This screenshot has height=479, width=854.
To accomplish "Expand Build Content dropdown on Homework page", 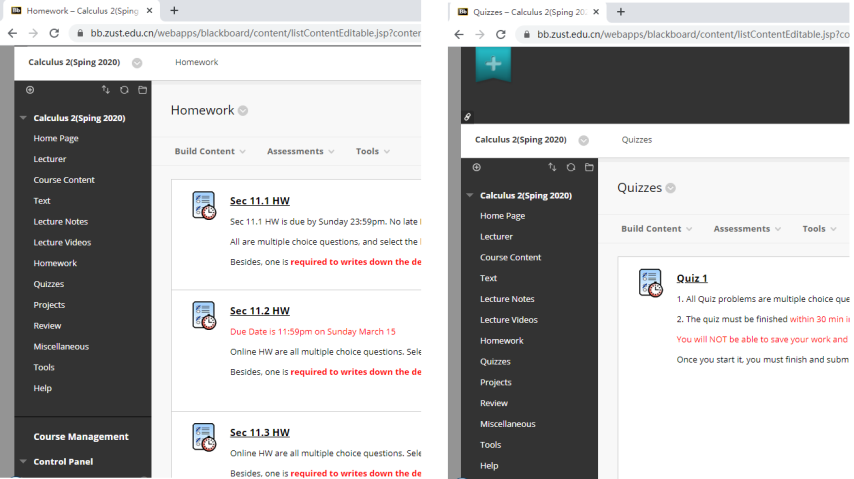I will (210, 151).
